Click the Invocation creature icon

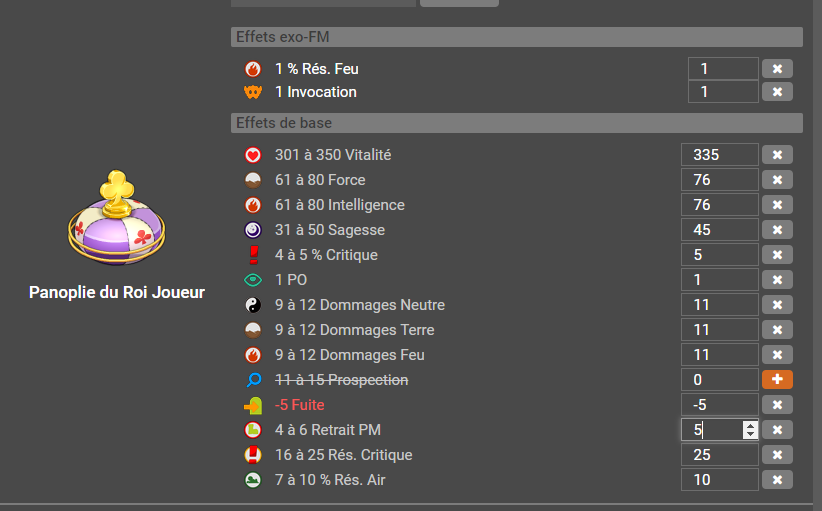[x=253, y=92]
